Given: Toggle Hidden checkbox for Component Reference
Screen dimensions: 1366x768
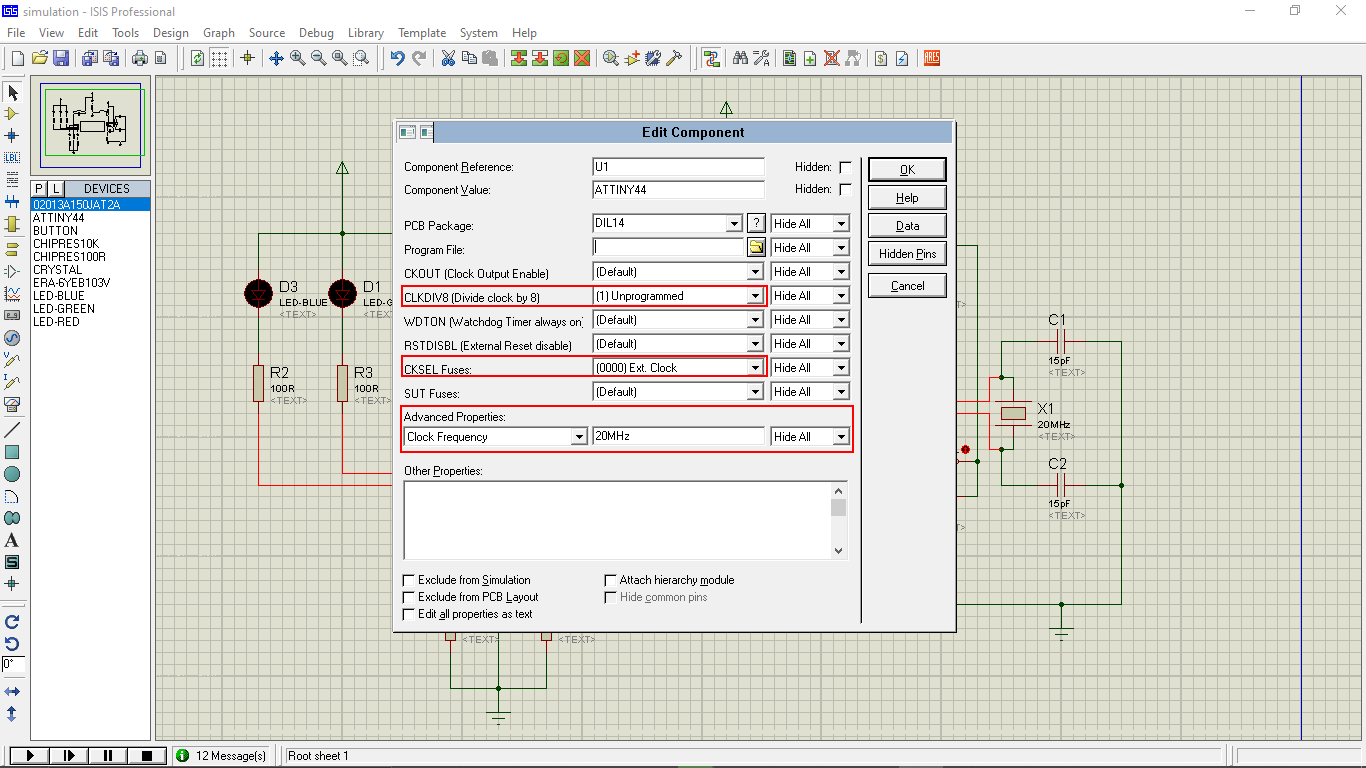Looking at the screenshot, I should tap(845, 168).
